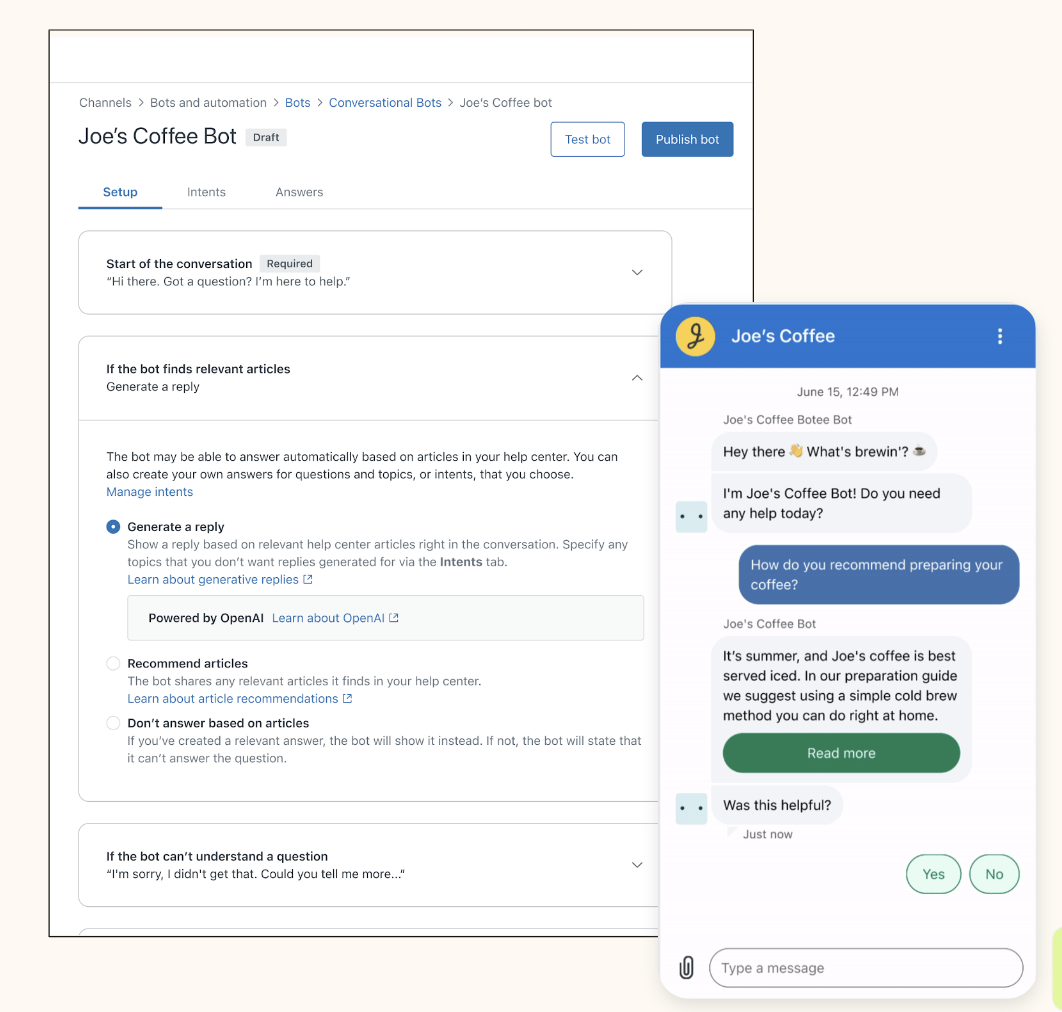Switch to the Setup tab
The height and width of the screenshot is (1012, 1062).
pos(120,192)
